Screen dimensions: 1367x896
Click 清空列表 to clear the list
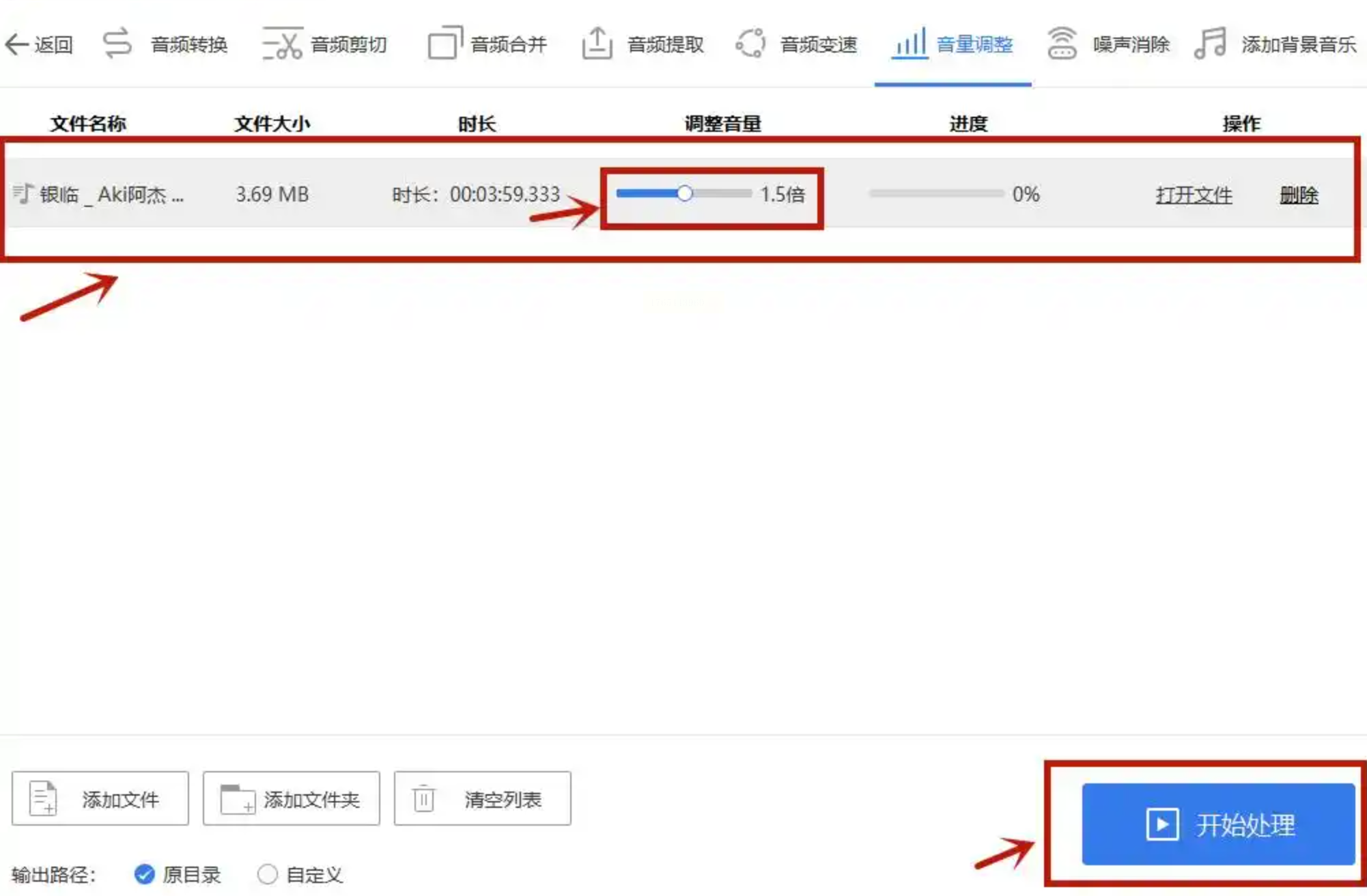[x=483, y=798]
